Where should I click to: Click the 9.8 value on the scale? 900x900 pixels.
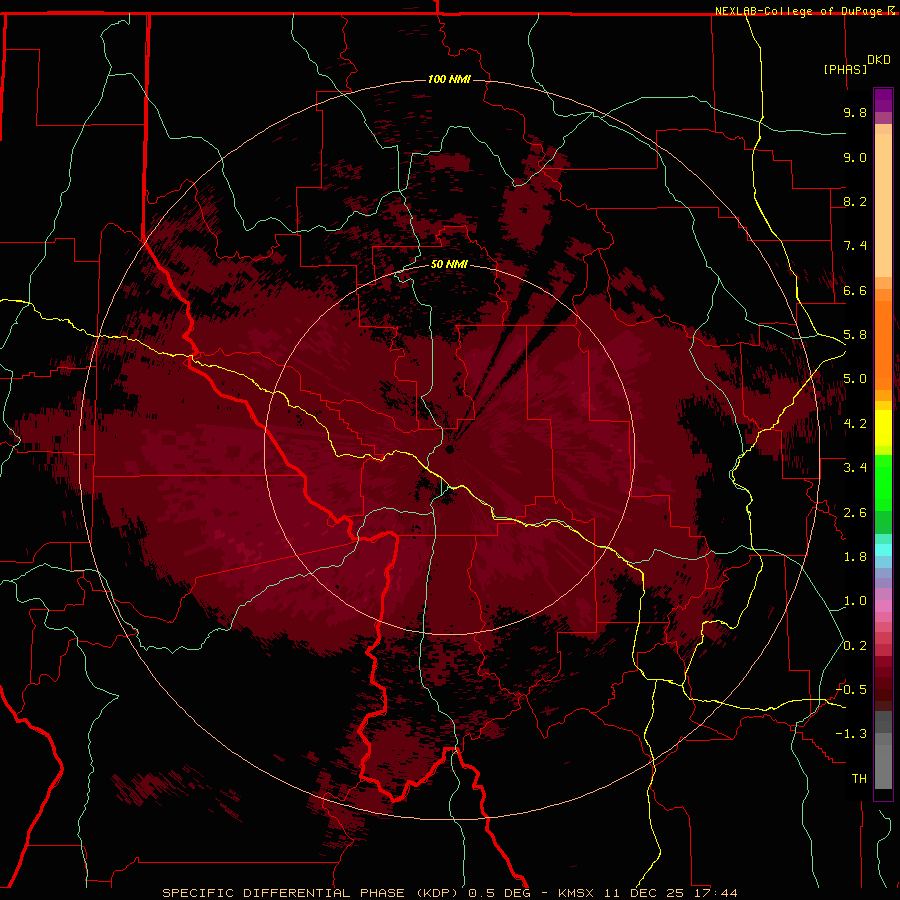pos(855,112)
